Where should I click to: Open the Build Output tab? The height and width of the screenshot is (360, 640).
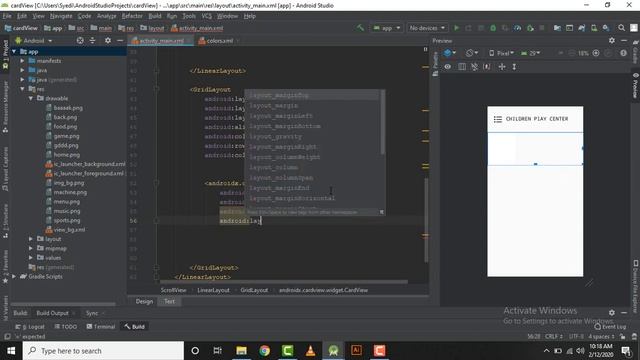(53, 313)
